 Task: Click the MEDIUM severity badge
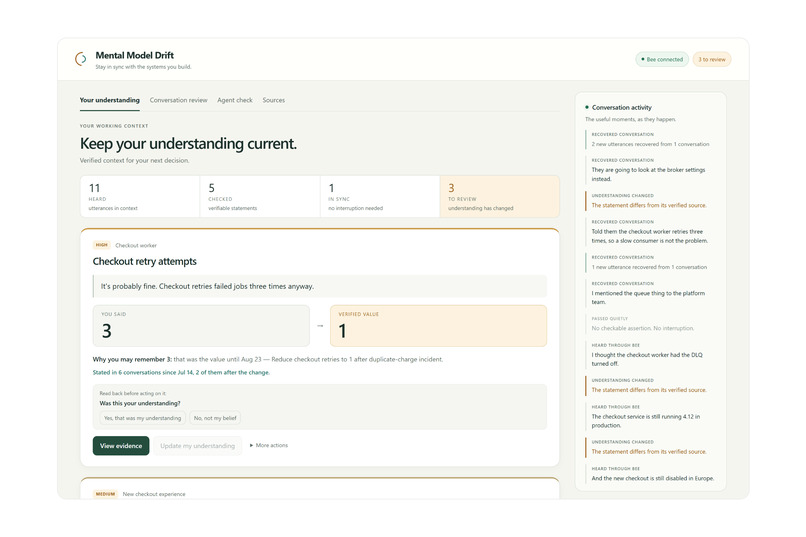[105, 494]
